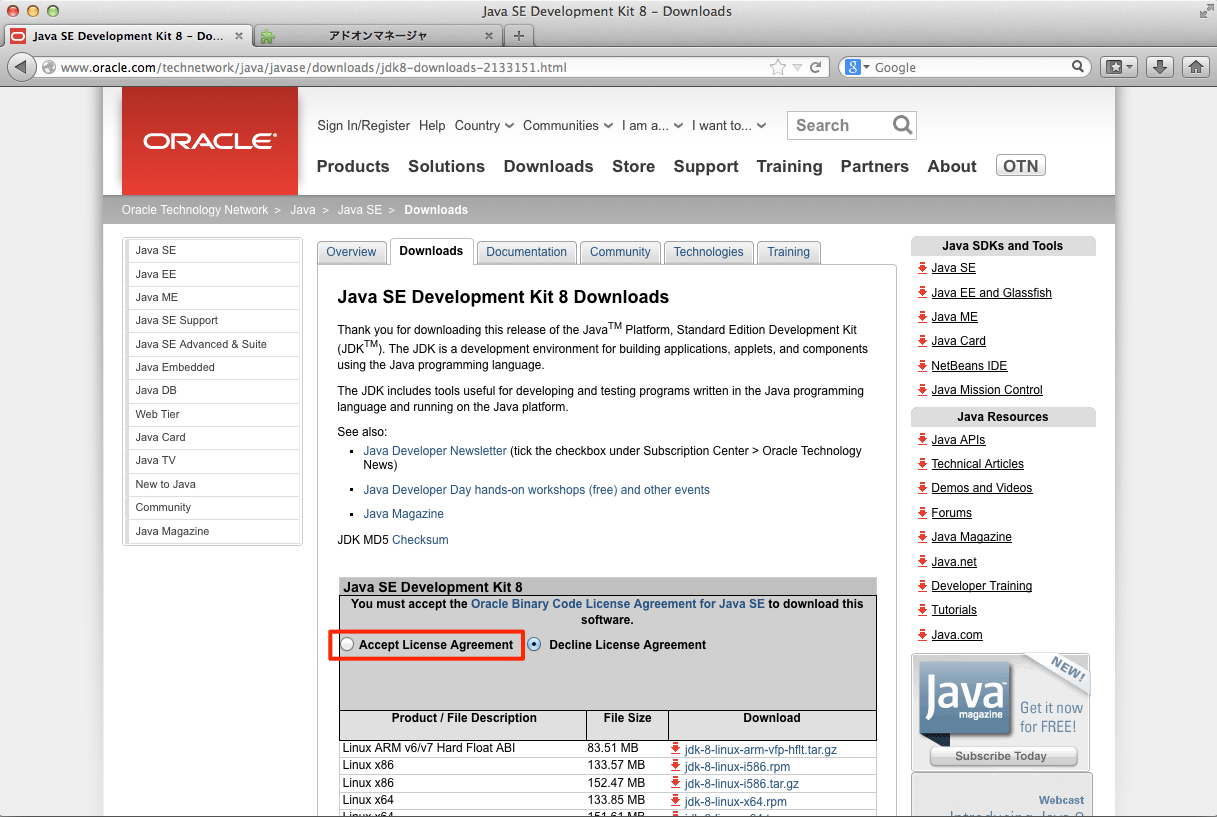Click the search magnifier in Oracle's site search
This screenshot has width=1217, height=817.
coord(901,125)
